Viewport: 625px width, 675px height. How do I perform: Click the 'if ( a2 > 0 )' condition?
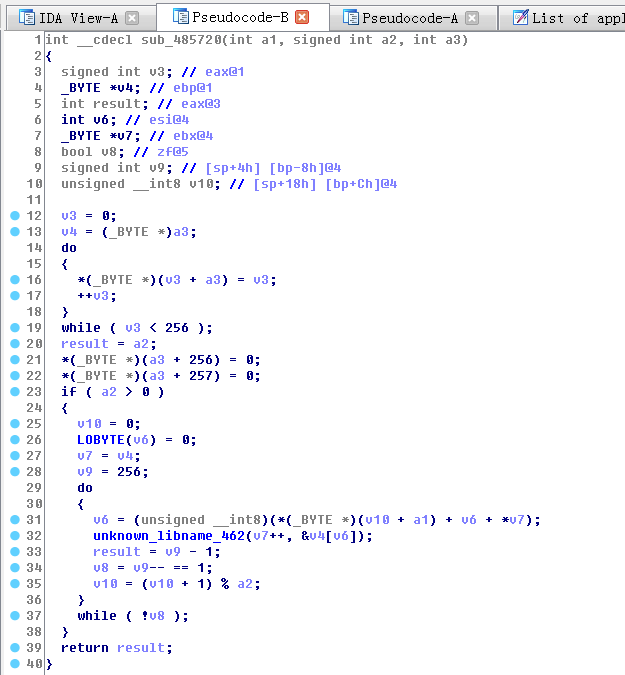pos(113,392)
